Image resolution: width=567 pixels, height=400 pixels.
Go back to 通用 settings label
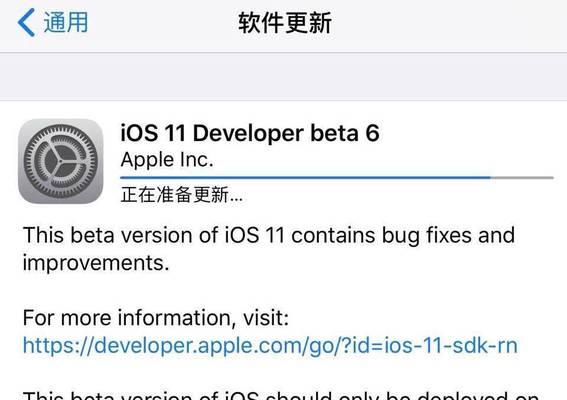click(x=66, y=22)
